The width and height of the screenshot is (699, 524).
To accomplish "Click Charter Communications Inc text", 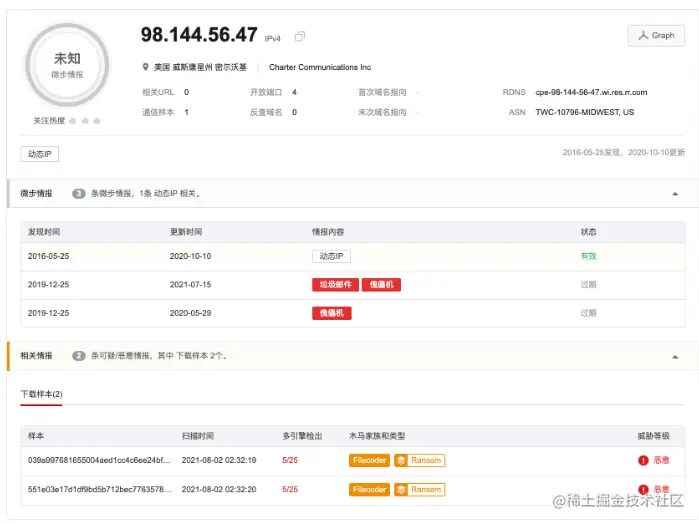I will (320, 67).
